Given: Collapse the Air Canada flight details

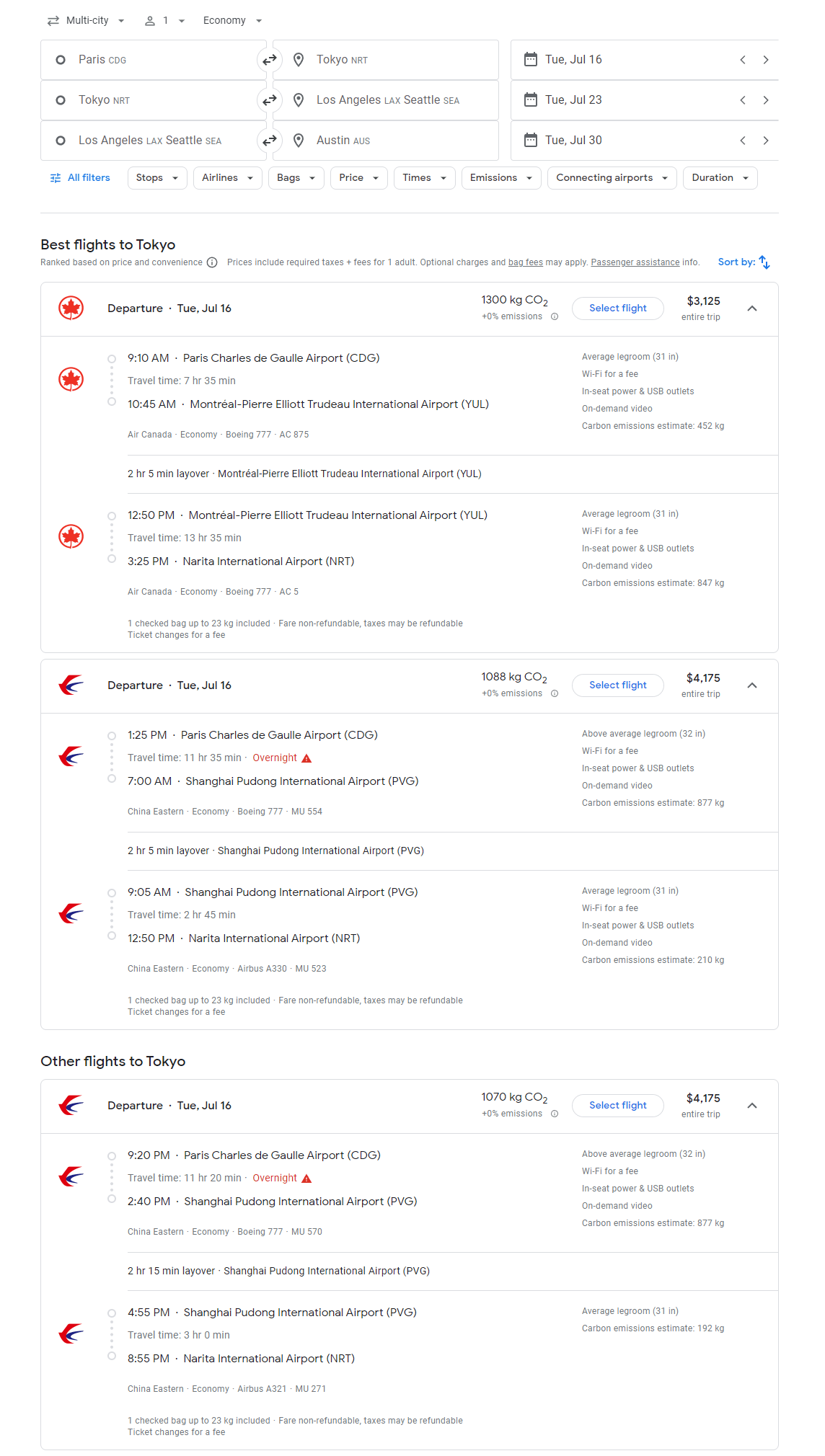Looking at the screenshot, I should 752,308.
